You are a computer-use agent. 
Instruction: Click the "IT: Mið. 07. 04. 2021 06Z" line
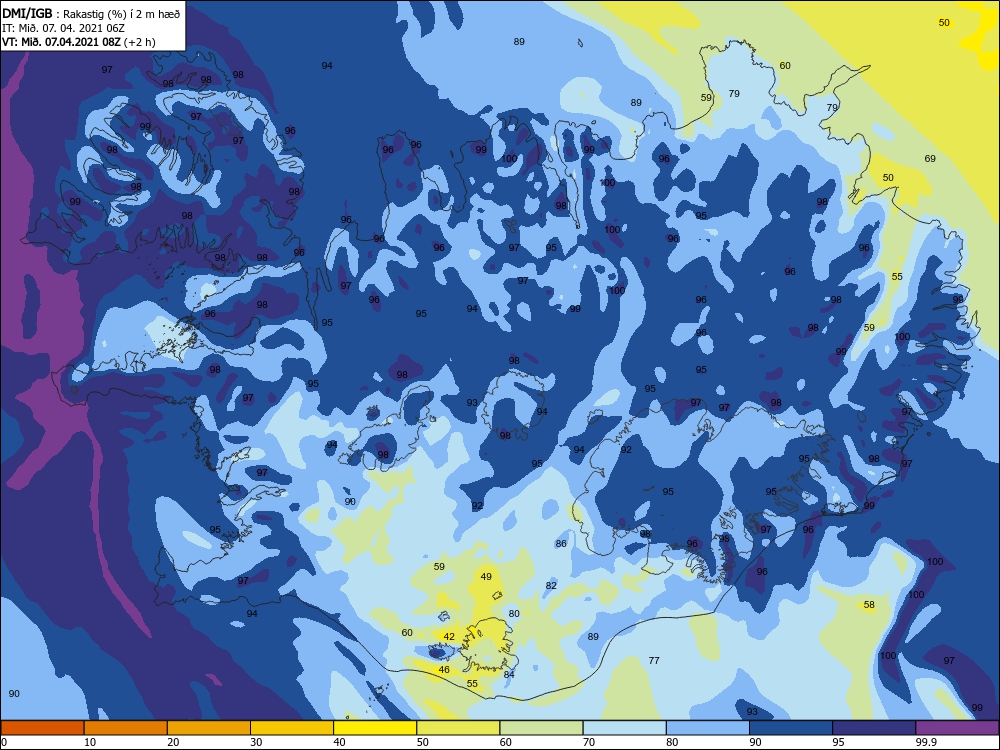[x=64, y=28]
